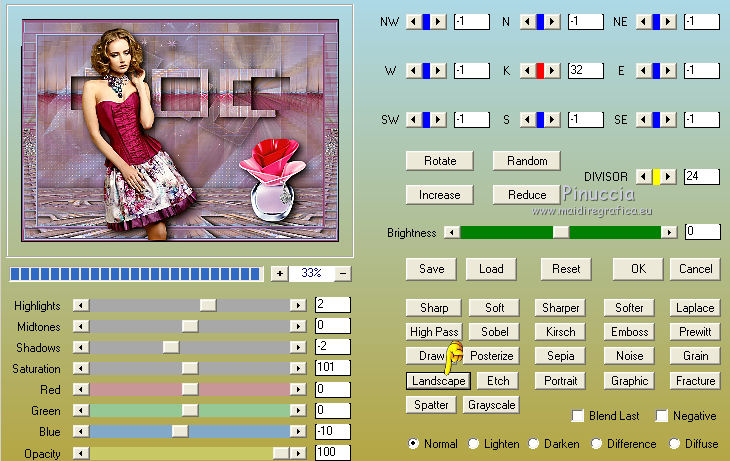Select the Darken blend mode radio
Viewport: 730px width, 461px height.
click(534, 444)
